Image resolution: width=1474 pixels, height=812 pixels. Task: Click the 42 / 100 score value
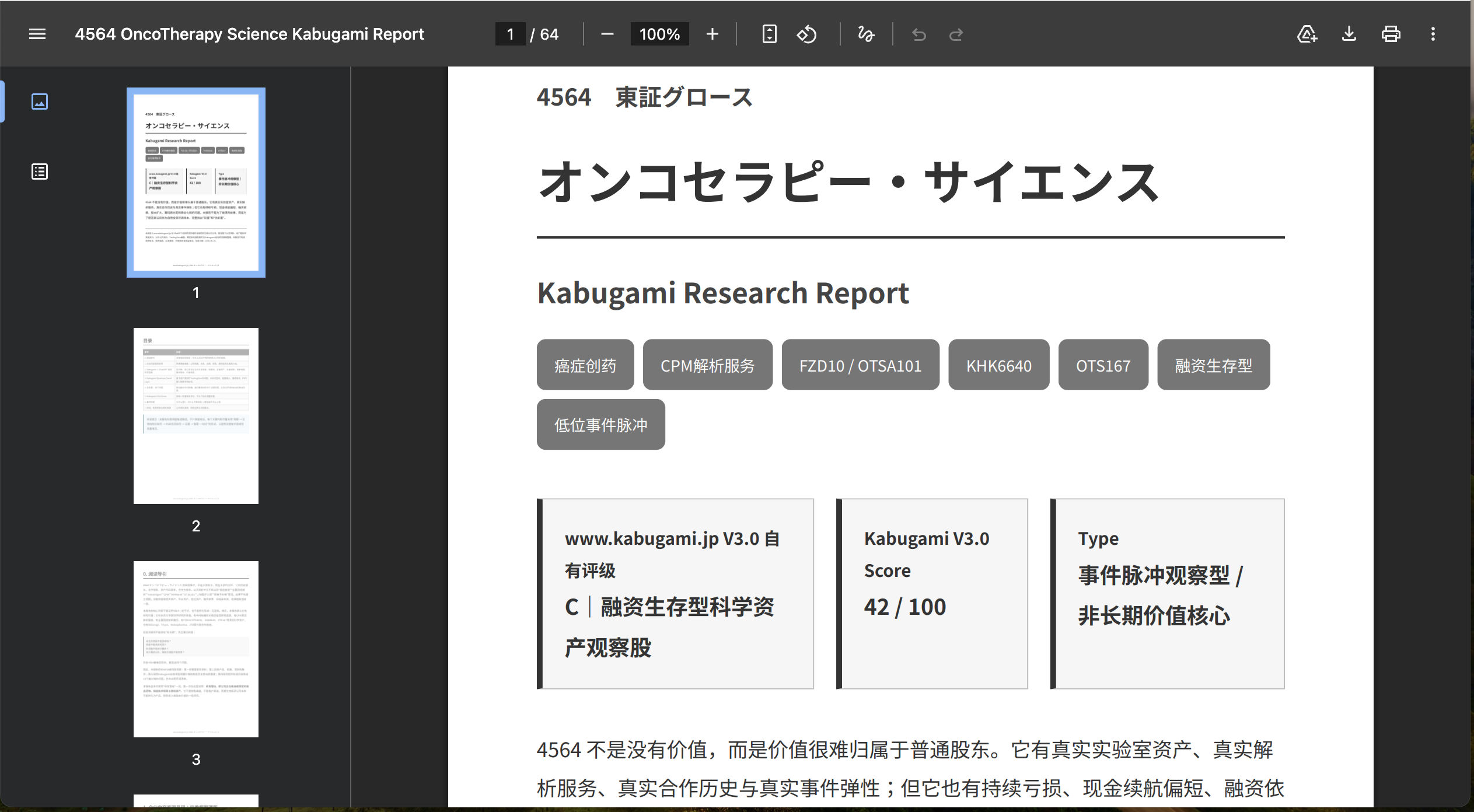tap(905, 607)
